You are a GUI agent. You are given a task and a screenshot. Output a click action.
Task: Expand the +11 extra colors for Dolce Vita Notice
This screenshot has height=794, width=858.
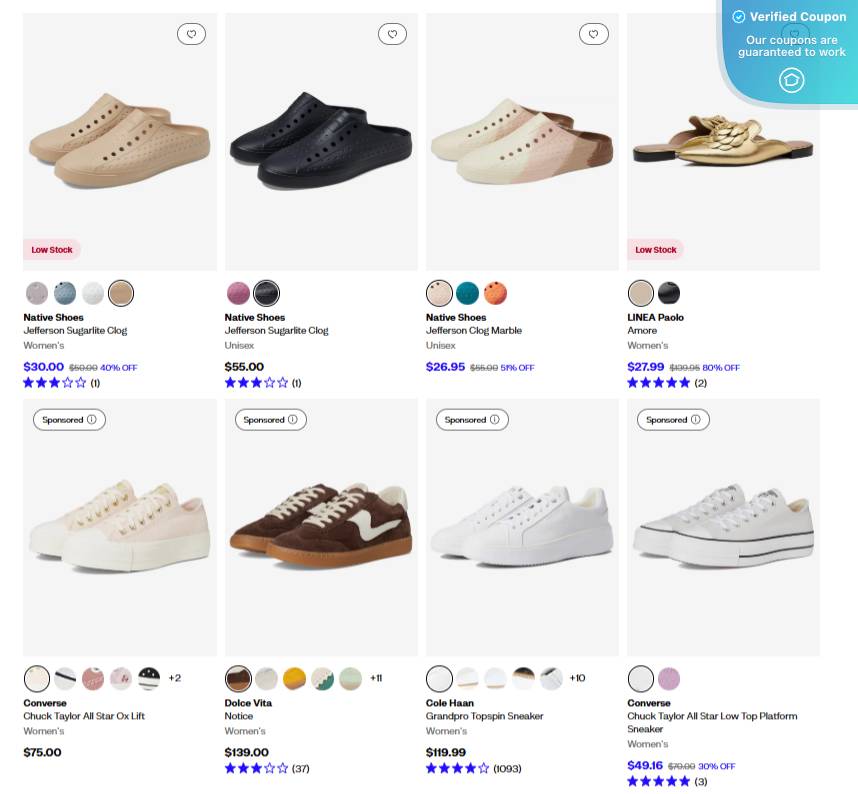click(x=376, y=678)
